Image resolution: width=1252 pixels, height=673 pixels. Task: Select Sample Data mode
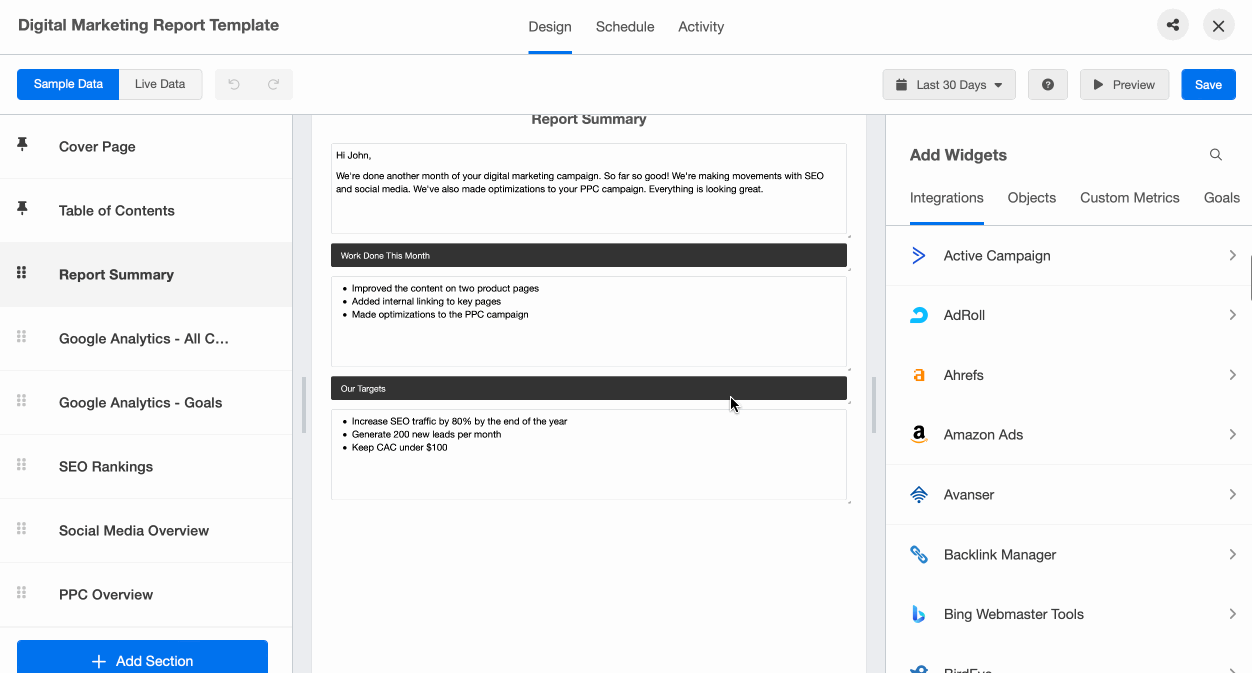coord(68,85)
